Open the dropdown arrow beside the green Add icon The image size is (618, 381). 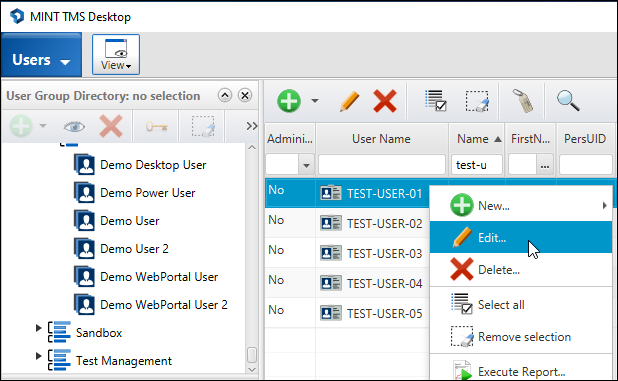[x=315, y=101]
